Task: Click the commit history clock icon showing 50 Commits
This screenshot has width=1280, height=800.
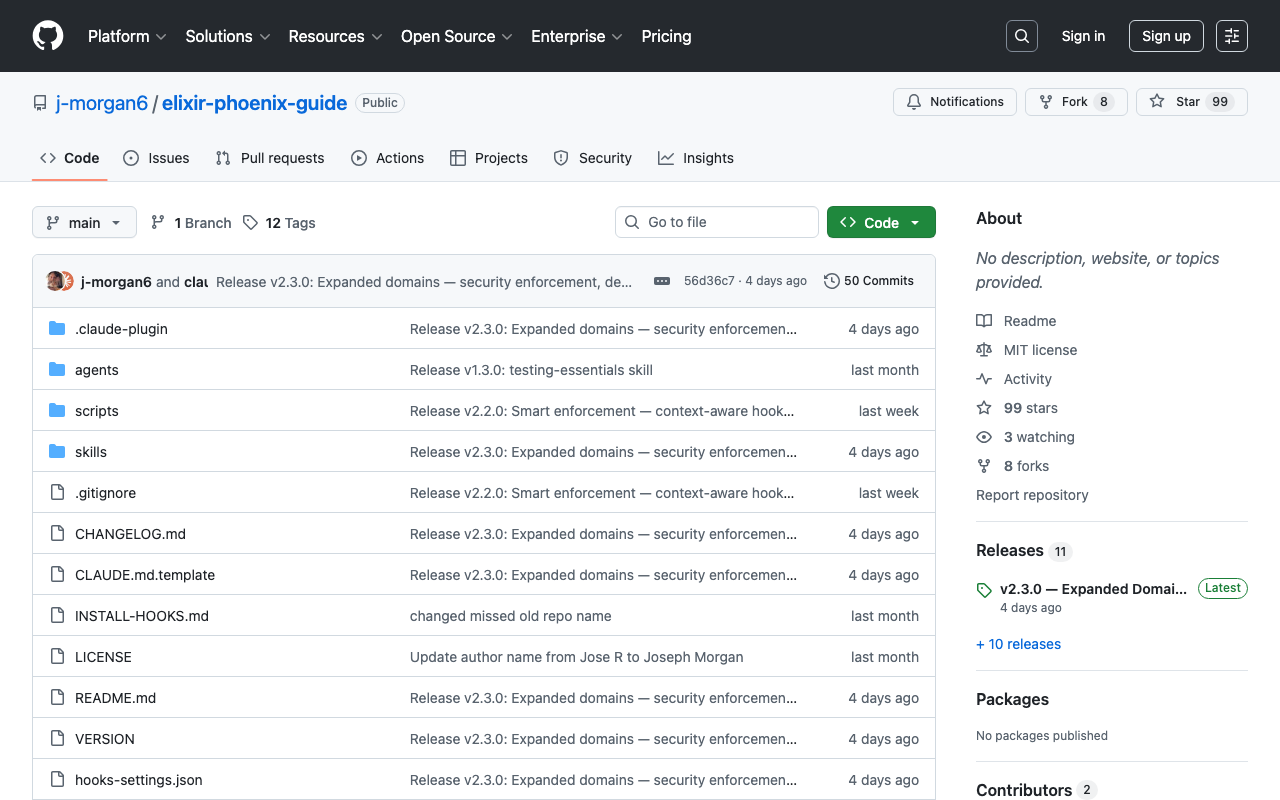Action: coord(831,281)
